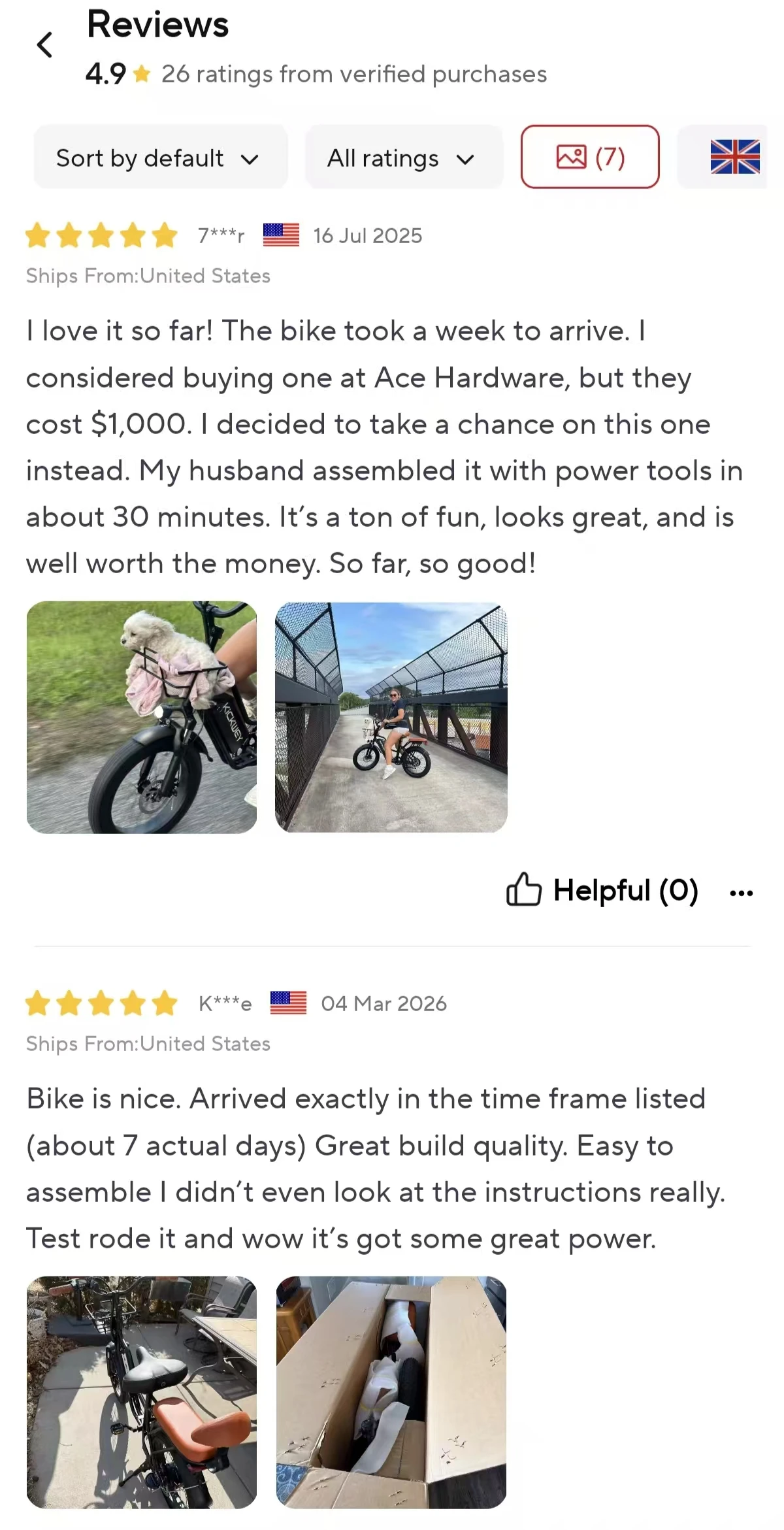View the woman on bridge bike photo
This screenshot has width=784, height=1530.
pyautogui.click(x=391, y=717)
